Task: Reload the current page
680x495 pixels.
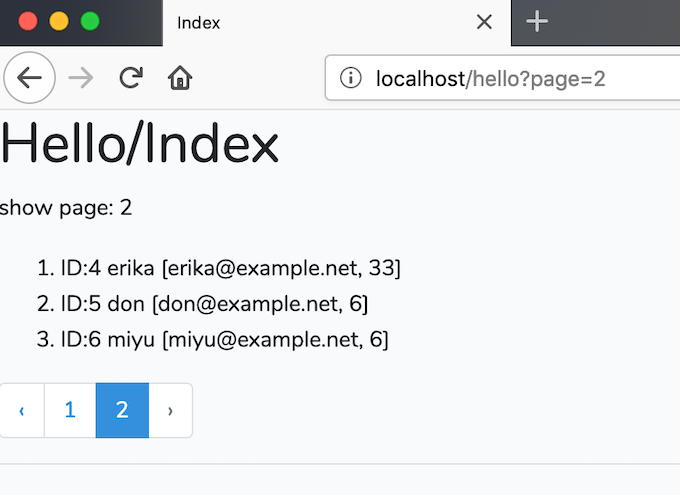Action: [131, 78]
